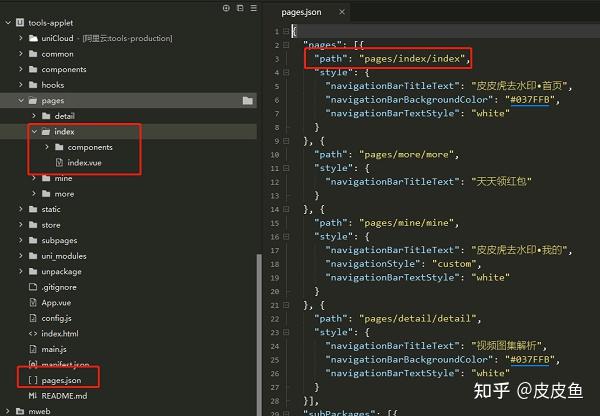The height and width of the screenshot is (416, 600).
Task: Toggle the code fold marker on line 11
Action: [x=286, y=168]
